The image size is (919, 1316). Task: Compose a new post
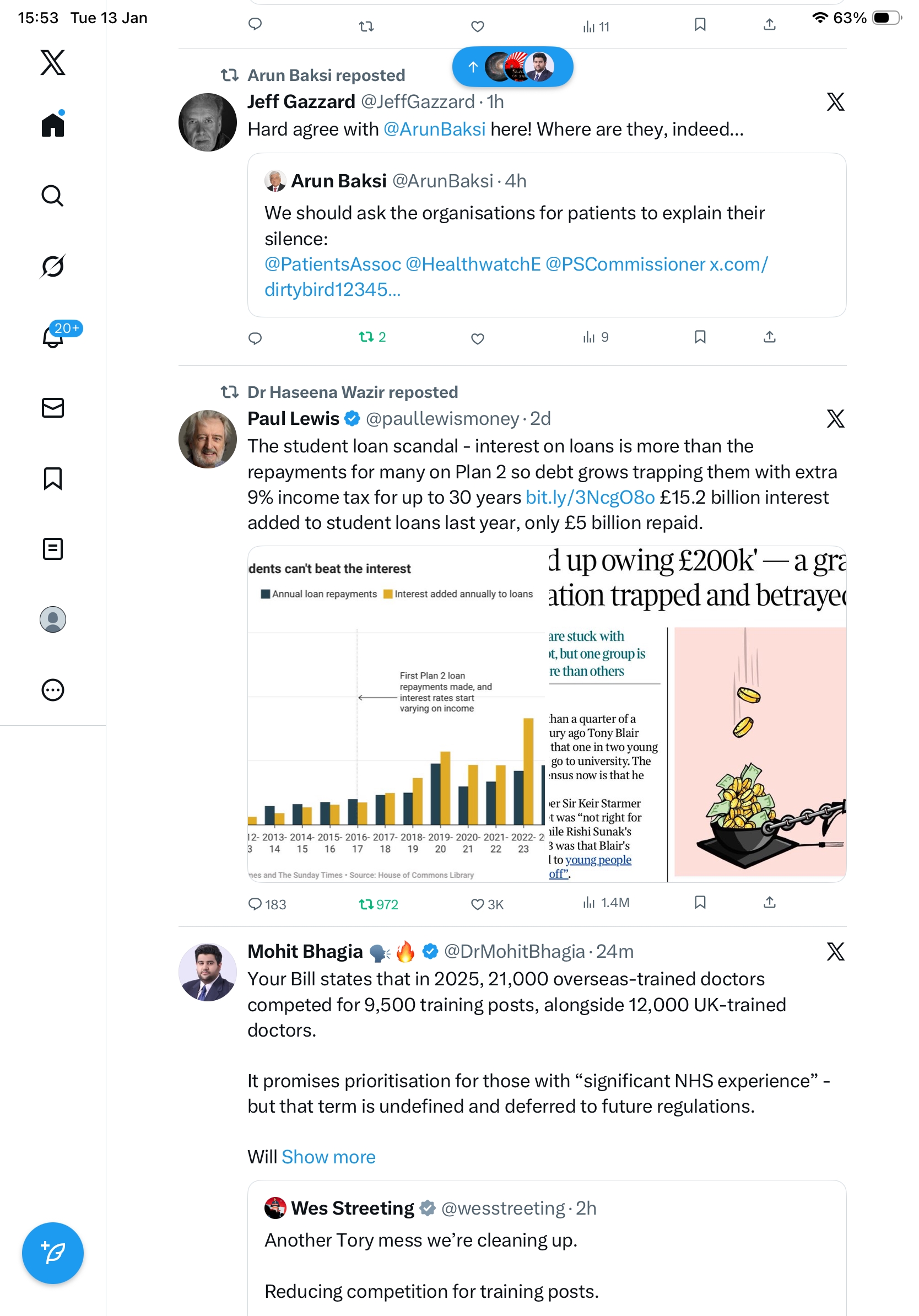click(53, 1253)
